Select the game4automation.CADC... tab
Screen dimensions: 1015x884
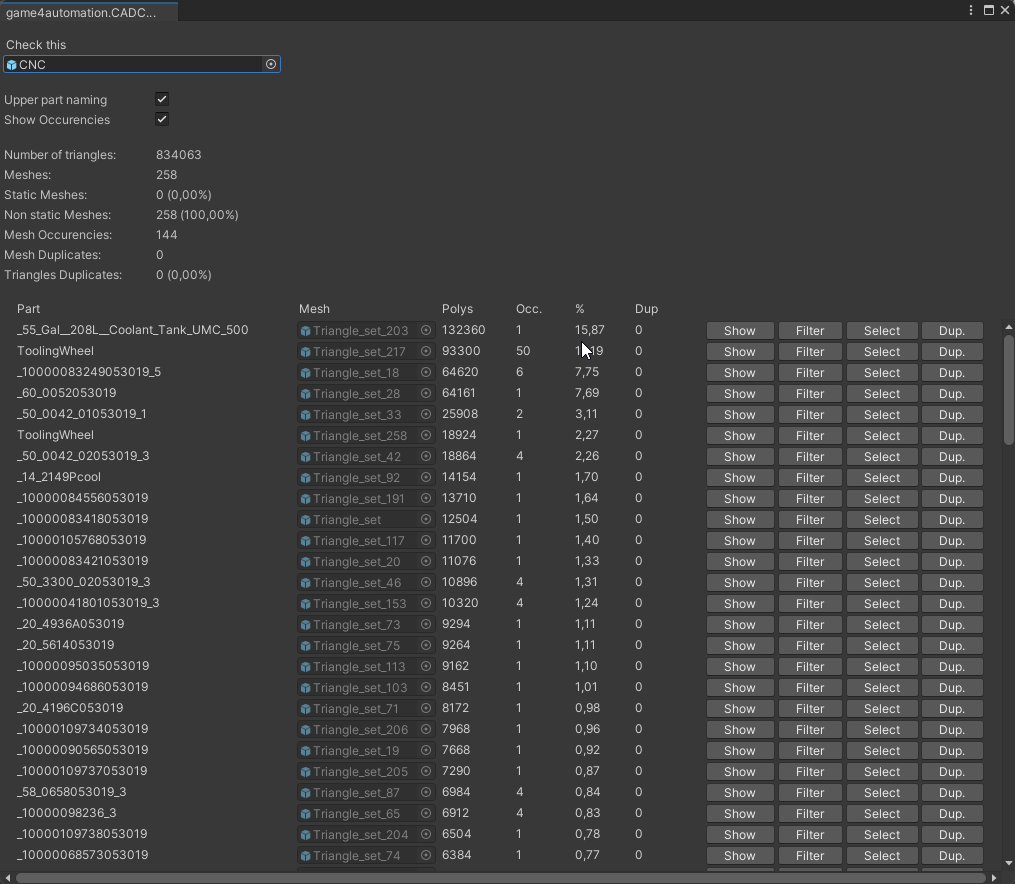(82, 13)
